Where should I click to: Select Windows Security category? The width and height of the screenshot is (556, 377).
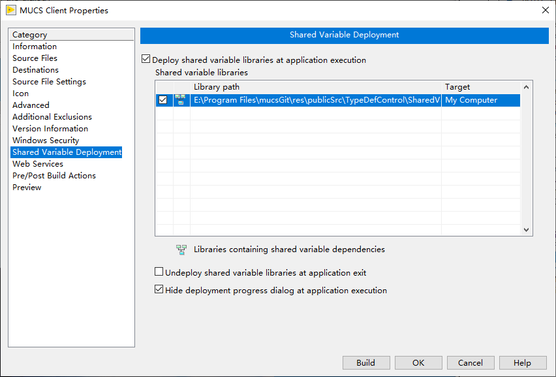[46, 140]
